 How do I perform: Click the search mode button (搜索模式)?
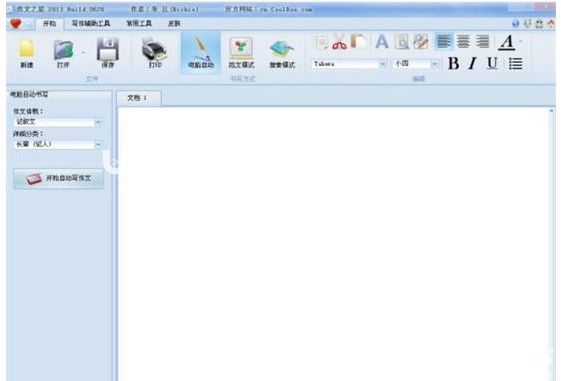[x=282, y=53]
